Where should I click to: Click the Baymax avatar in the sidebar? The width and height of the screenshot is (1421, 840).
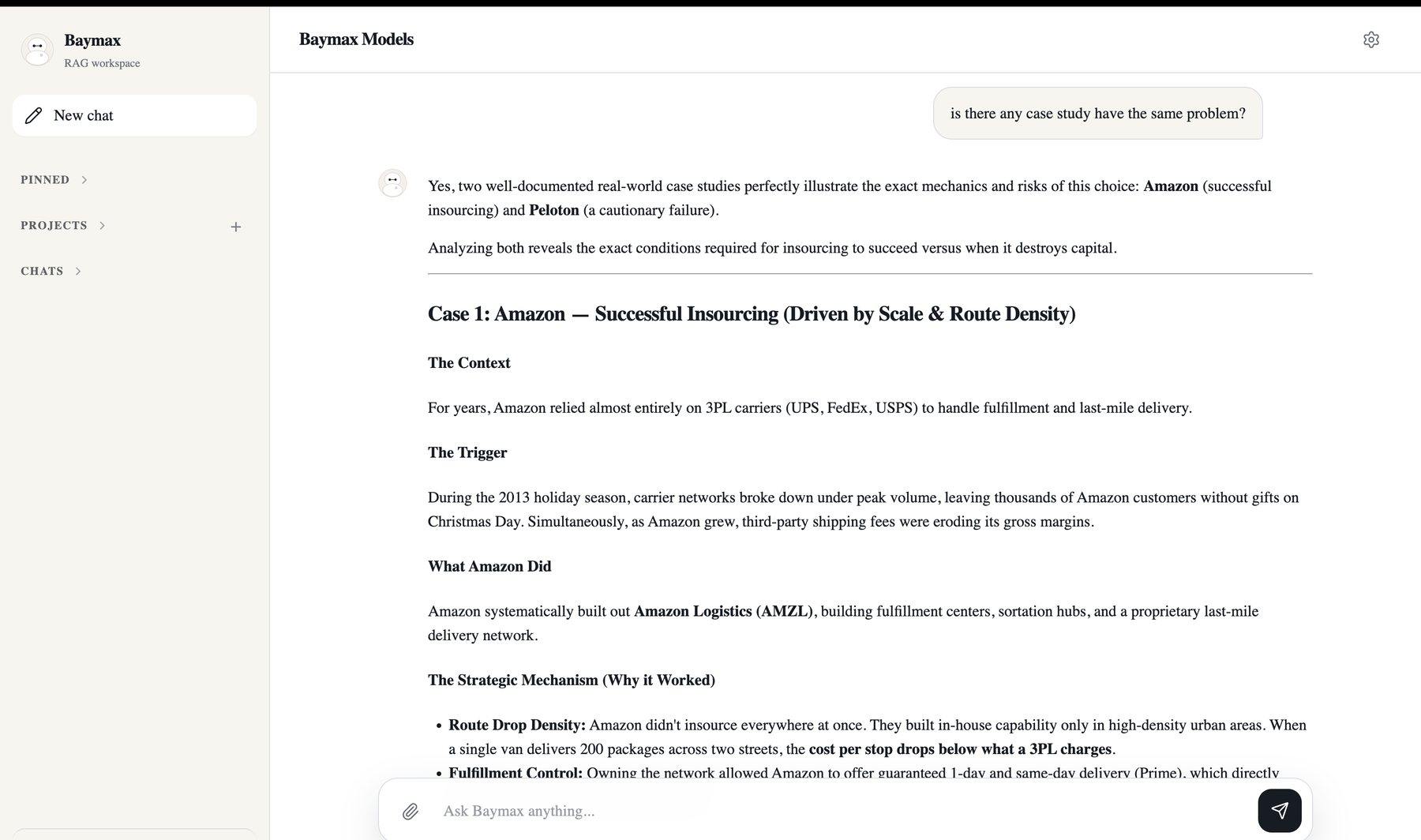pyautogui.click(x=37, y=50)
